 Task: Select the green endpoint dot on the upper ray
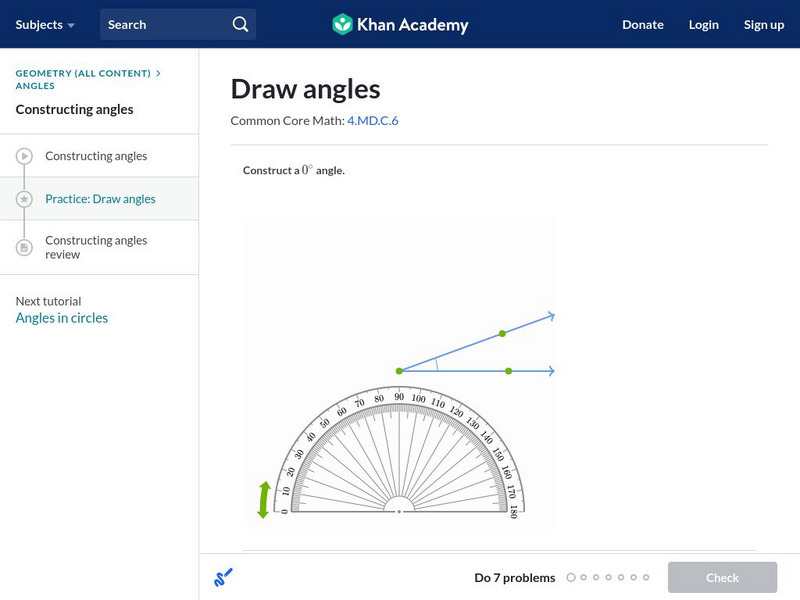(503, 332)
